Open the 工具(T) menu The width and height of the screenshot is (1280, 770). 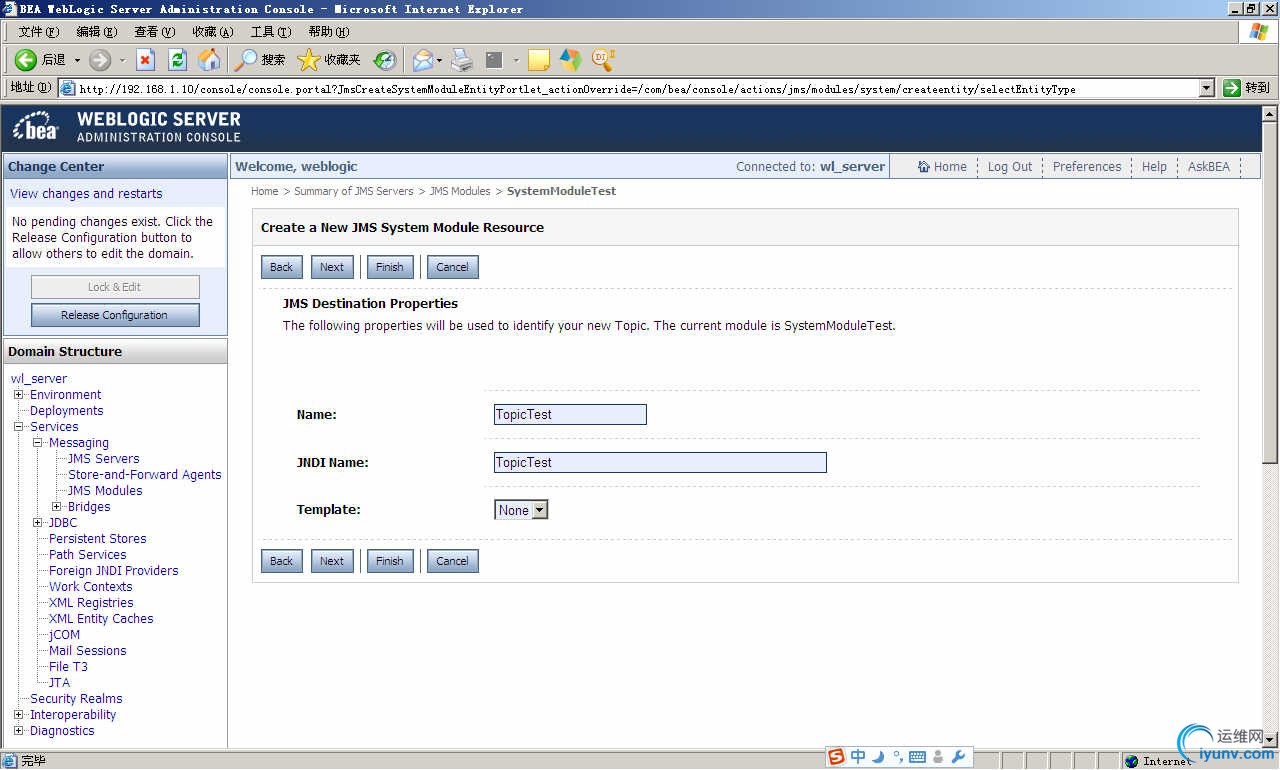click(x=270, y=32)
